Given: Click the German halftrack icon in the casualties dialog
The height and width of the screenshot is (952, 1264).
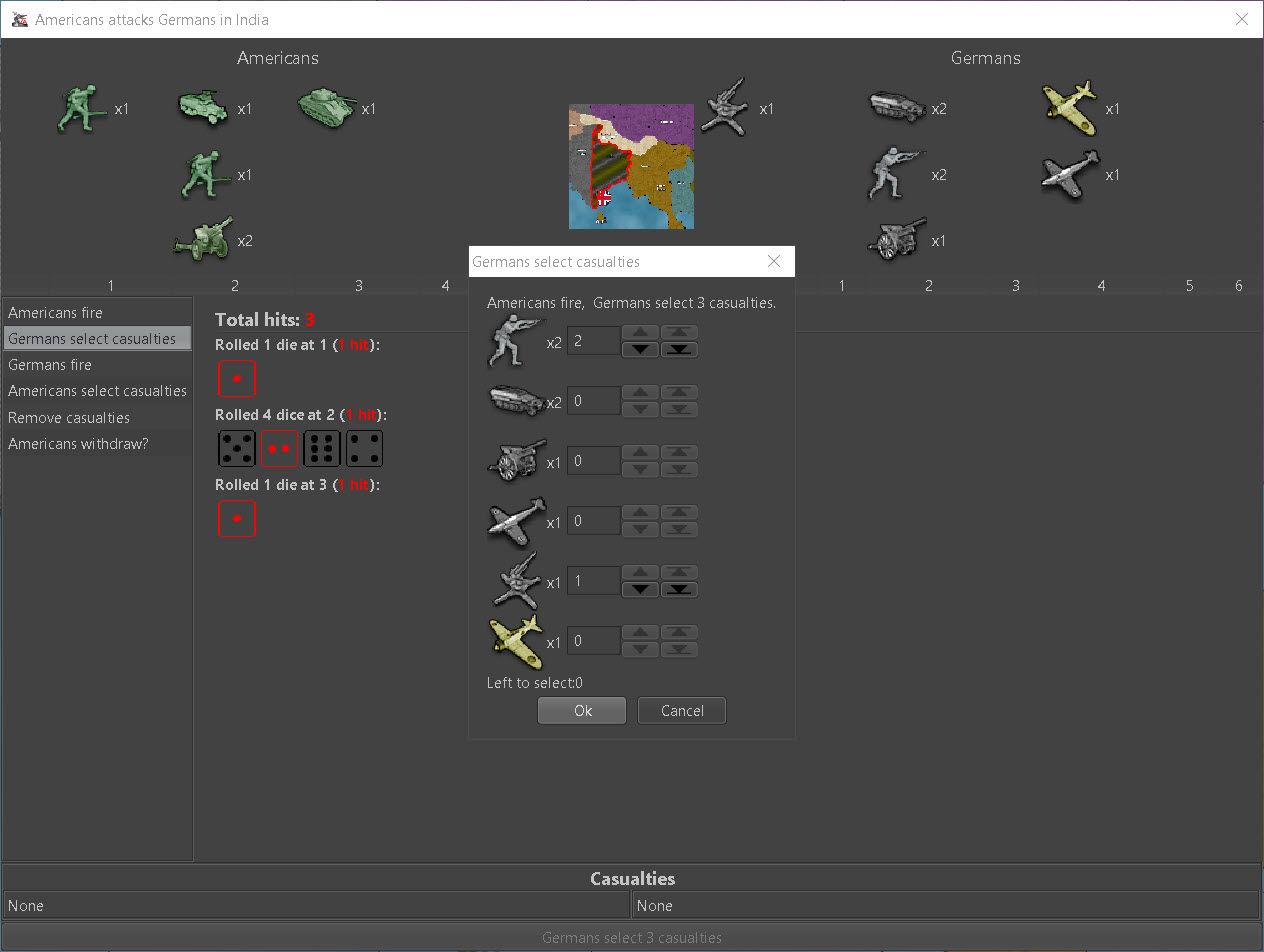Looking at the screenshot, I should click(516, 402).
